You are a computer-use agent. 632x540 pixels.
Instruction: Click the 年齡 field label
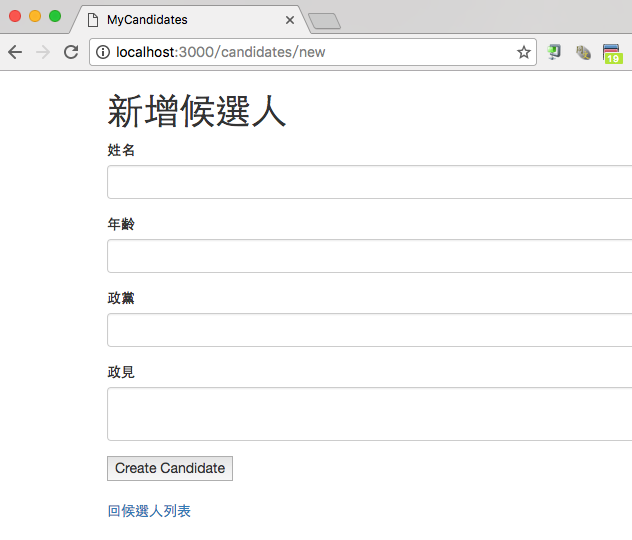point(121,224)
